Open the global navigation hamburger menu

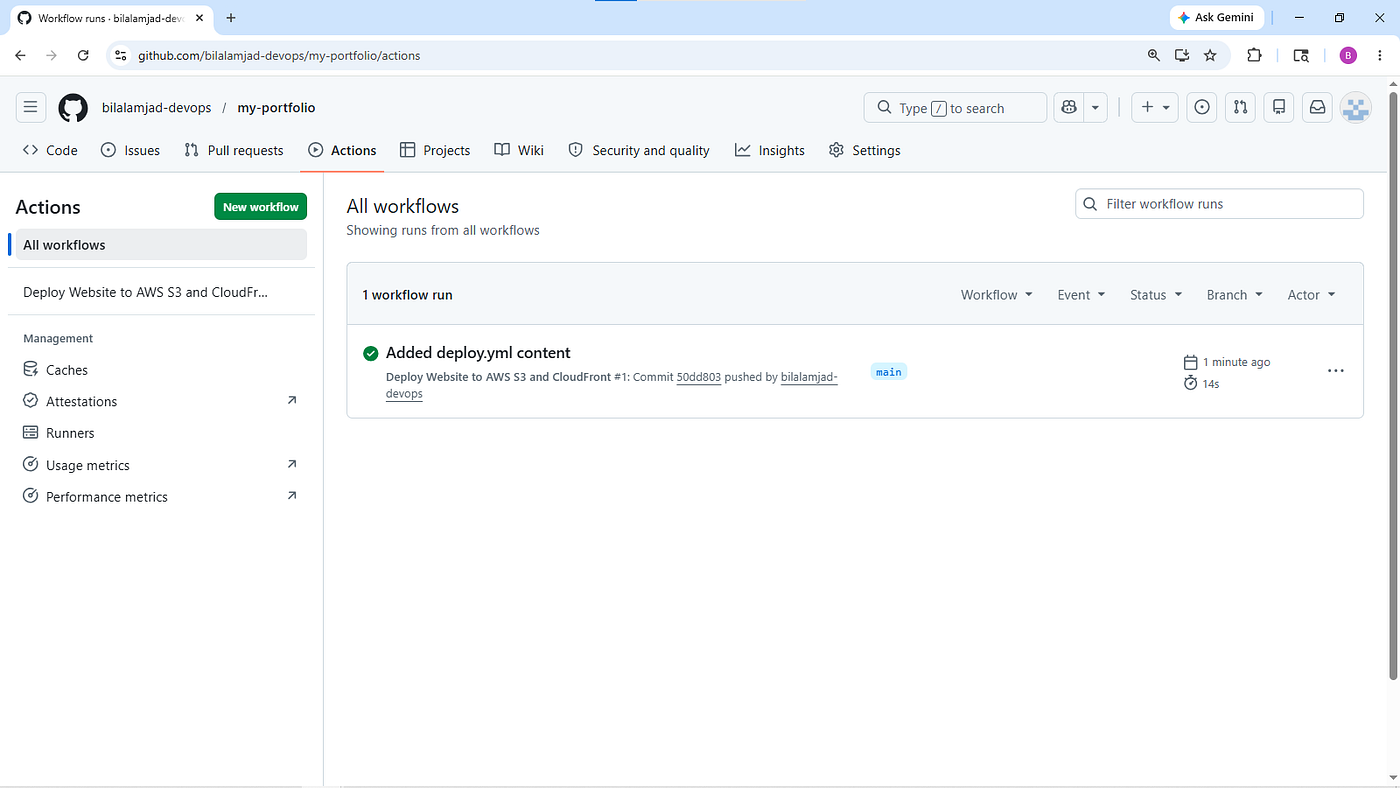tap(30, 108)
